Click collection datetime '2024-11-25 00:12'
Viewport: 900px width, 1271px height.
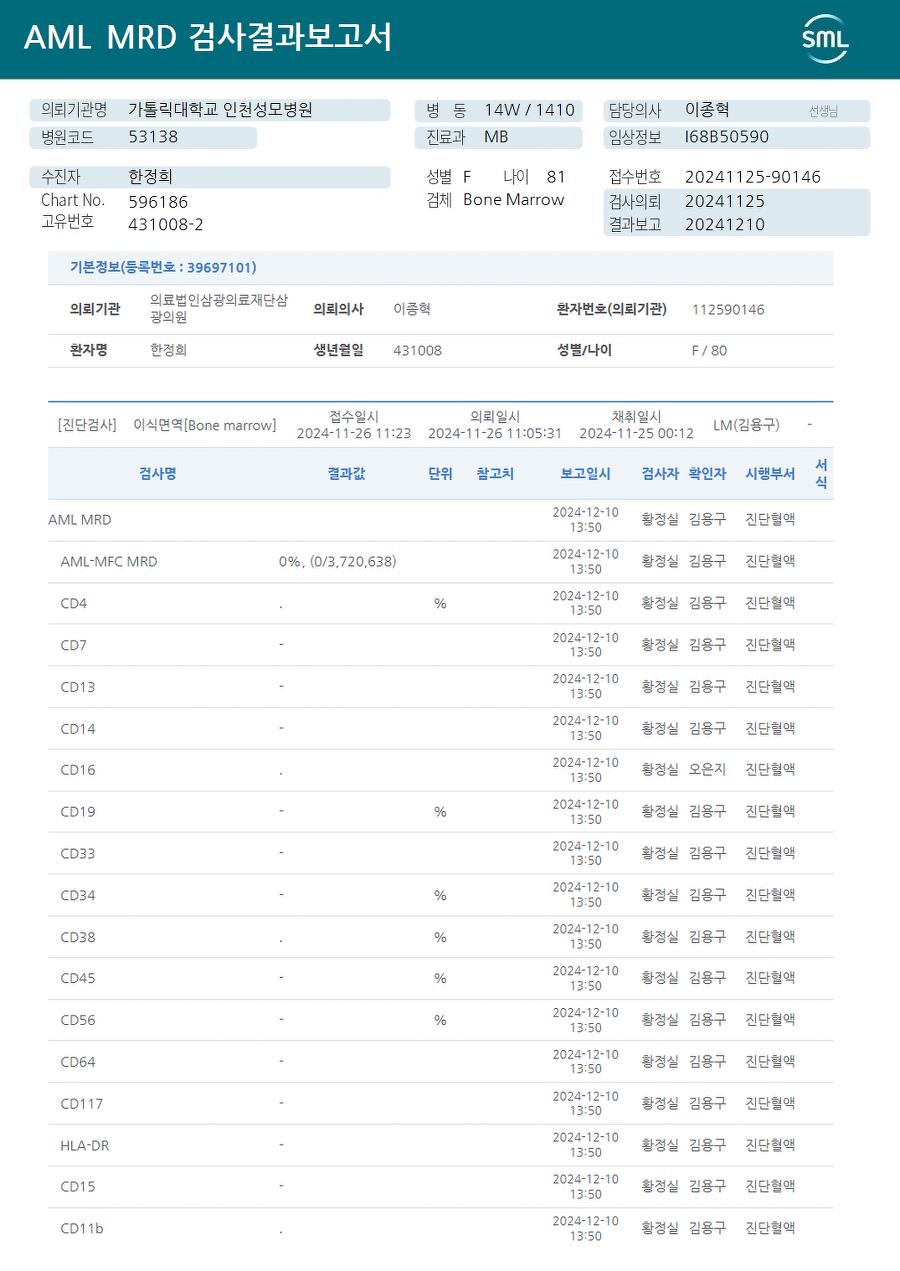coord(637,433)
